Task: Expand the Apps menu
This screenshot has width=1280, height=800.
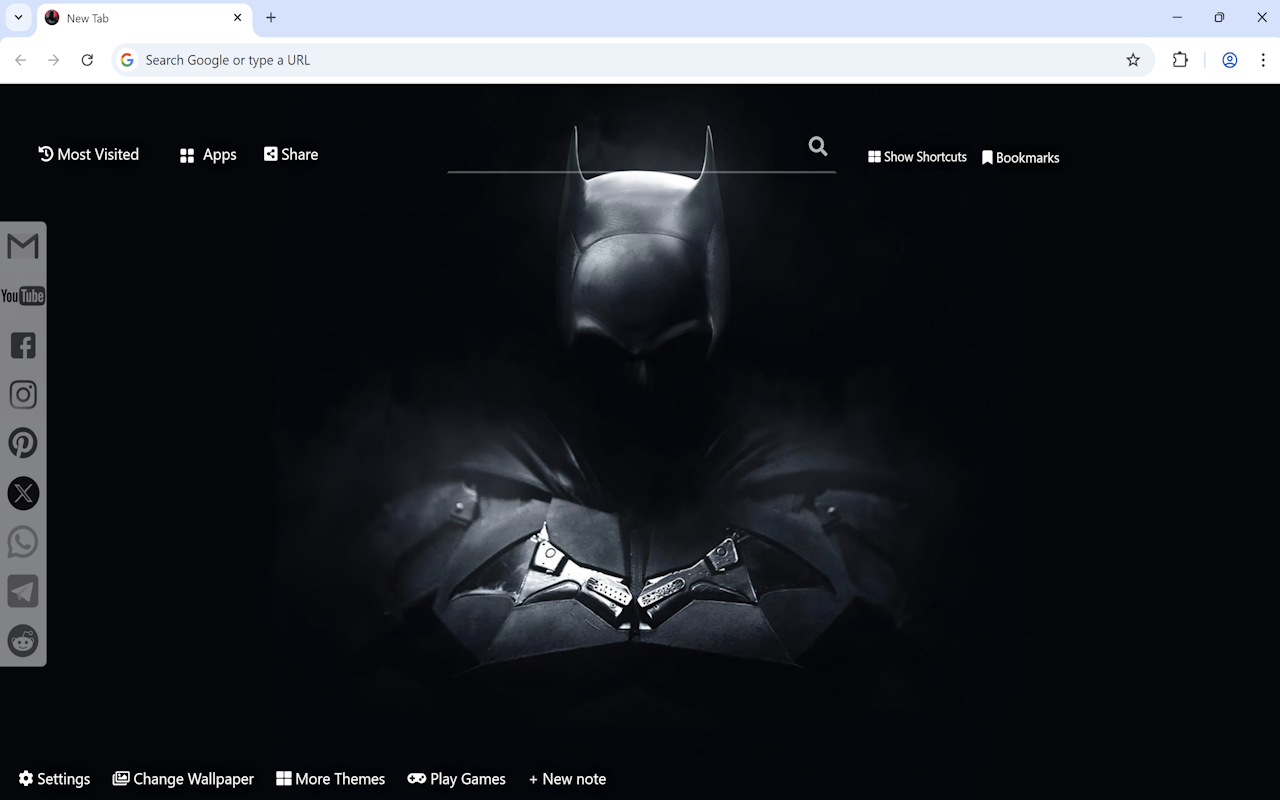Action: click(207, 154)
